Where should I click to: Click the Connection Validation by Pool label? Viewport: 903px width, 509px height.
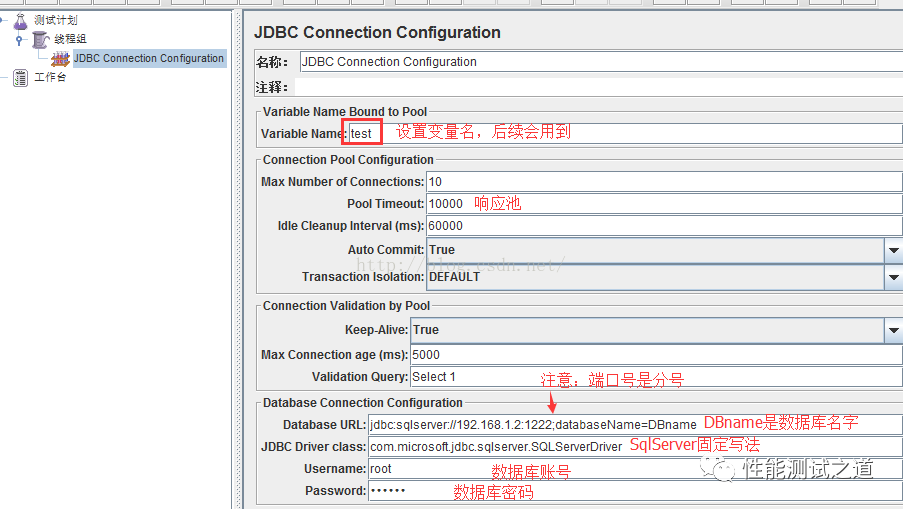pyautogui.click(x=346, y=306)
